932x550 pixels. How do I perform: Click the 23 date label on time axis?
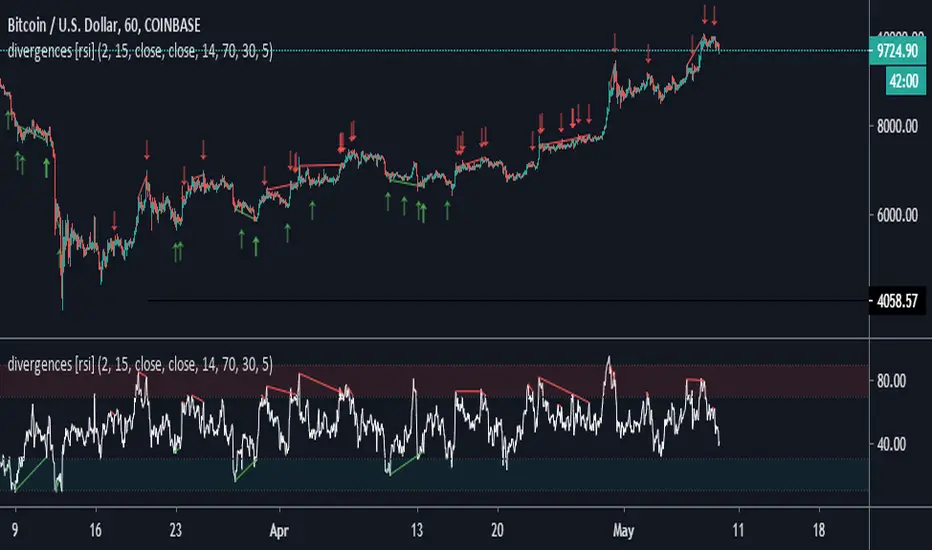[x=175, y=530]
